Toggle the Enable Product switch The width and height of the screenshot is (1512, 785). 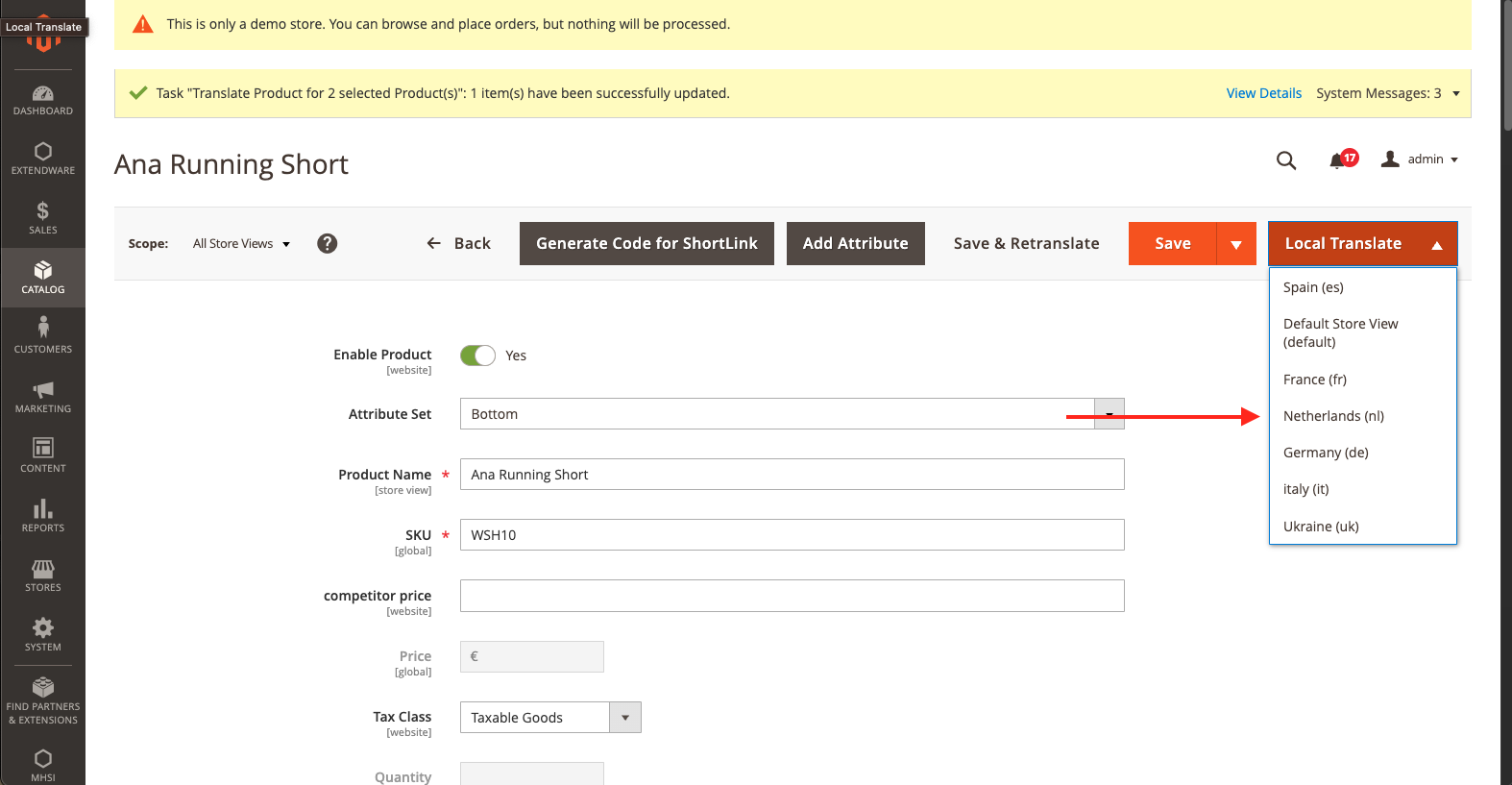[477, 356]
